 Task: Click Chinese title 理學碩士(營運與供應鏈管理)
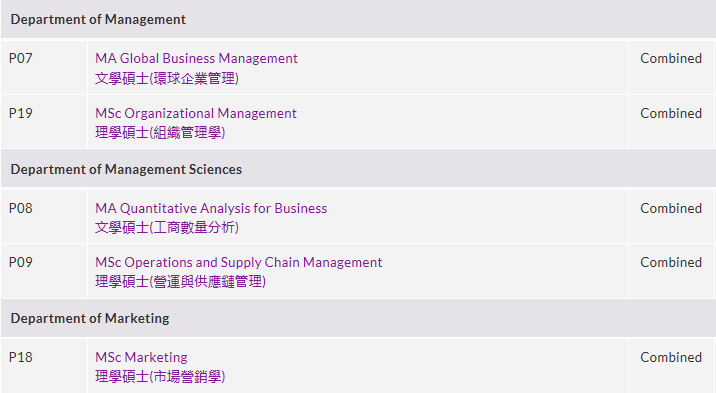180,282
